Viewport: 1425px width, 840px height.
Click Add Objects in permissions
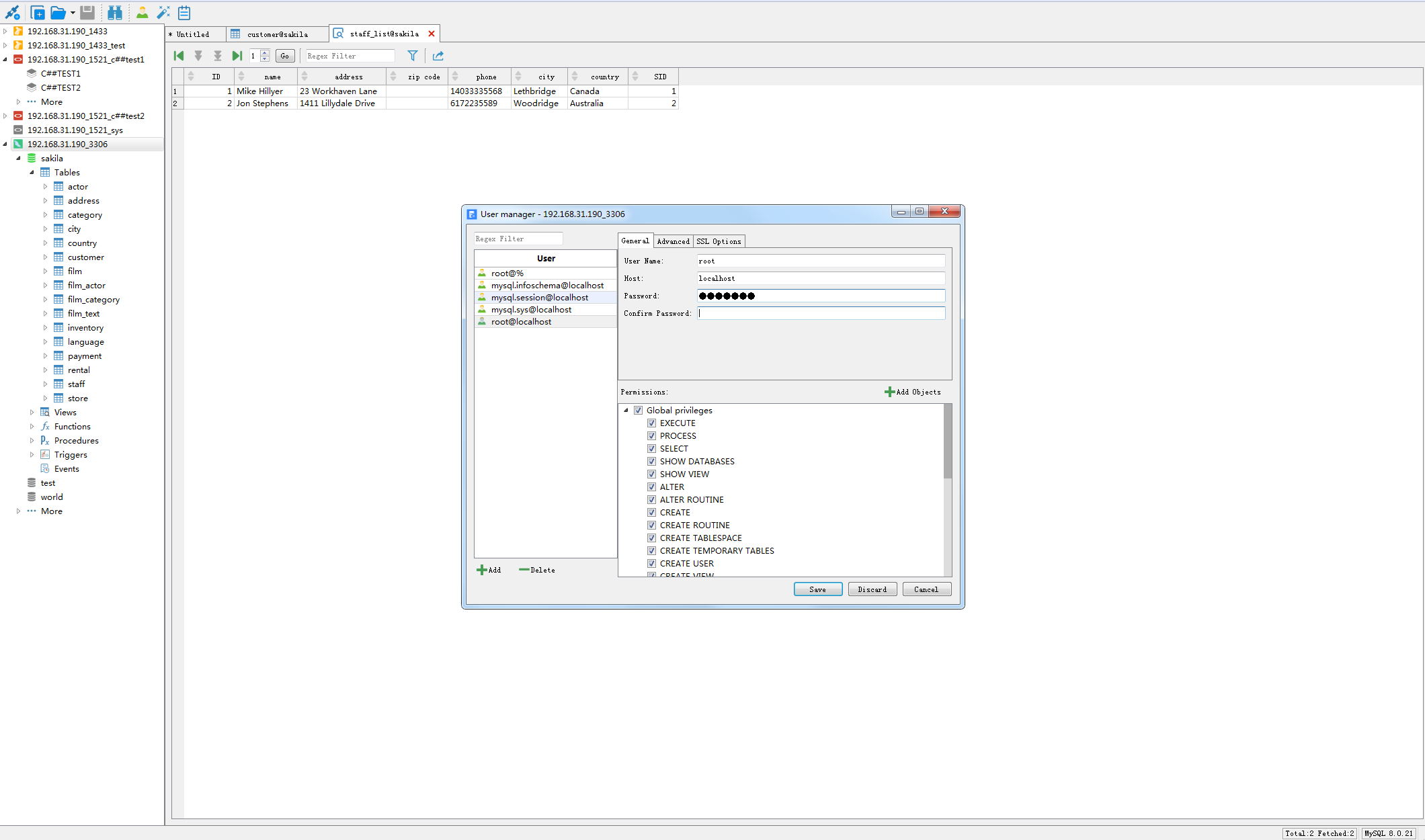pyautogui.click(x=912, y=392)
